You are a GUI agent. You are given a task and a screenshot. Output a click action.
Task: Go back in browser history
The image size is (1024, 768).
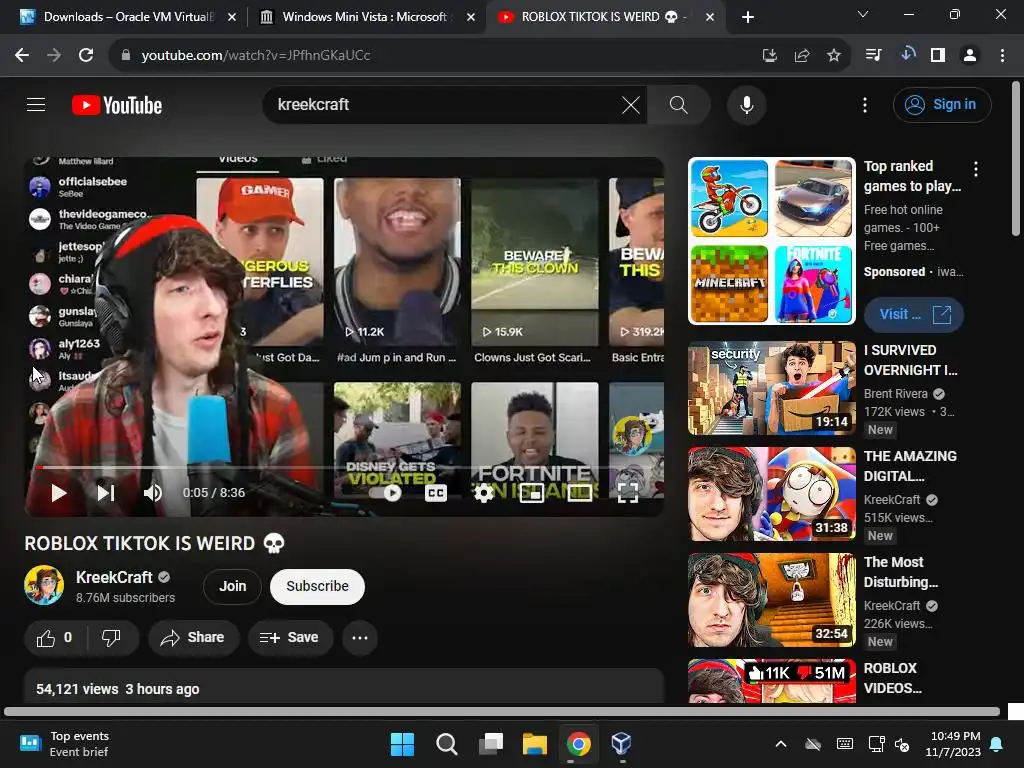point(22,56)
